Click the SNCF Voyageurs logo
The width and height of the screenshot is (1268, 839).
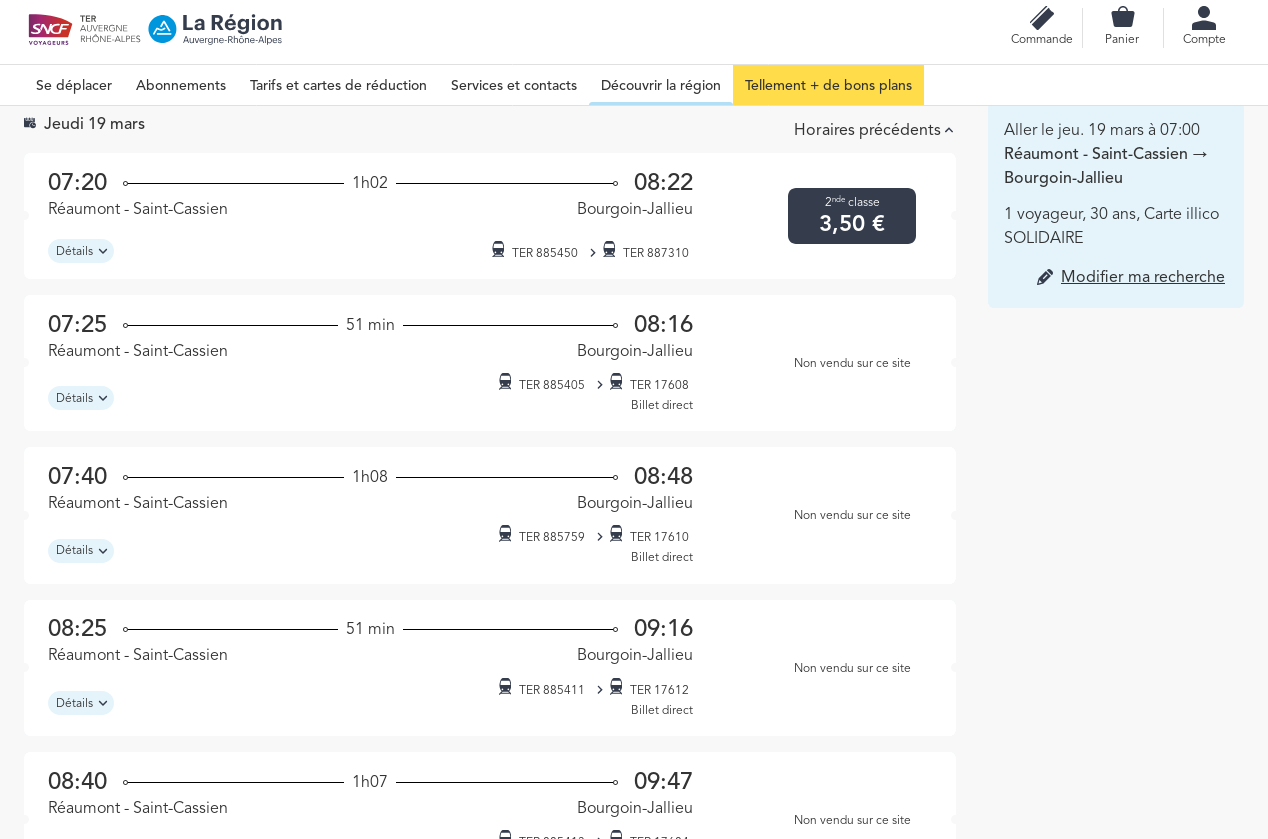tap(50, 29)
